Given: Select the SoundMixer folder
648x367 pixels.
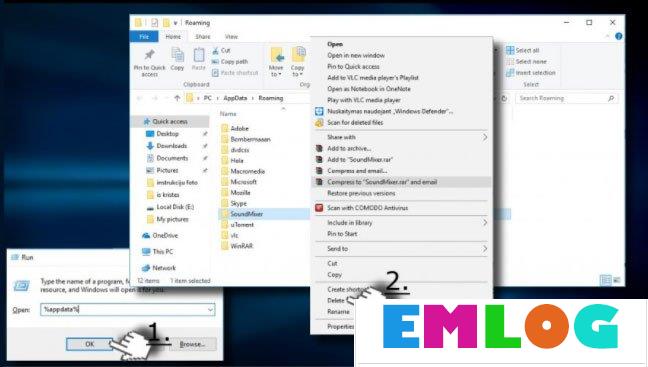Looking at the screenshot, I should [x=246, y=214].
